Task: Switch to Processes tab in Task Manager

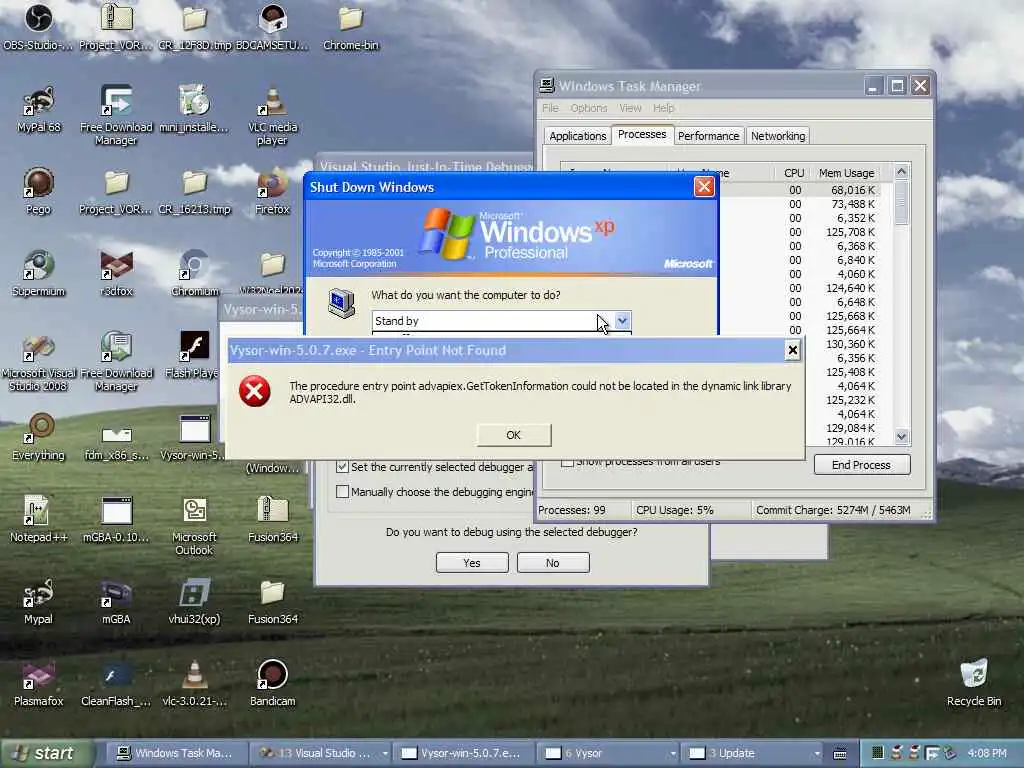Action: click(642, 134)
